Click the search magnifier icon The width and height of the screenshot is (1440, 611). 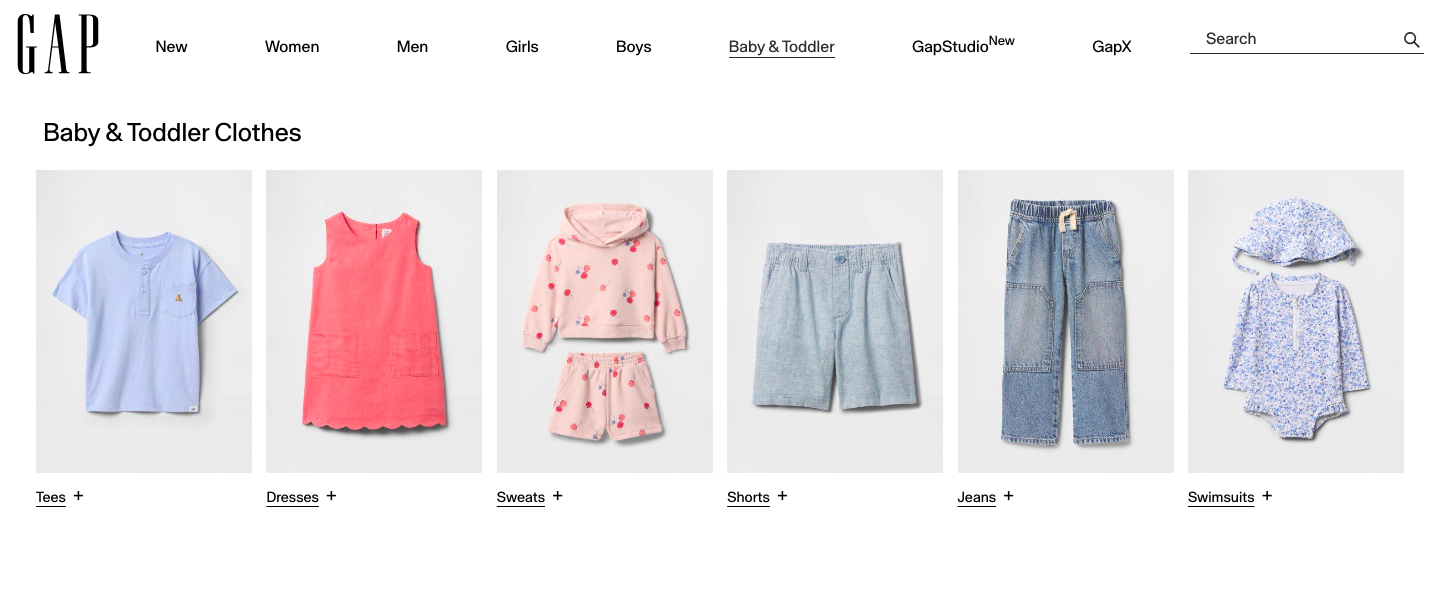[x=1411, y=40]
